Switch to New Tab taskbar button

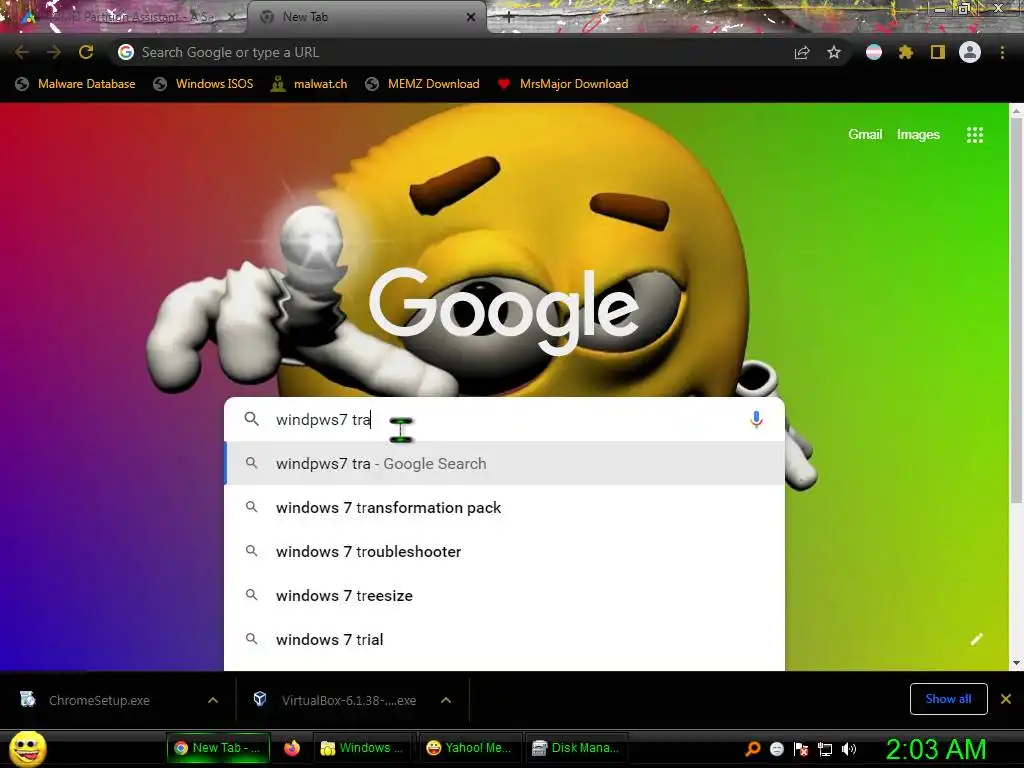(218, 748)
